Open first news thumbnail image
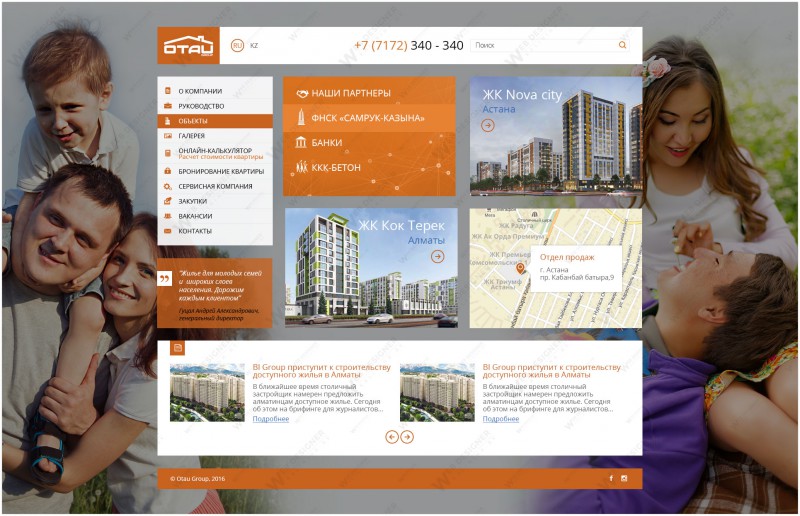Image resolution: width=800 pixels, height=516 pixels. click(x=207, y=392)
